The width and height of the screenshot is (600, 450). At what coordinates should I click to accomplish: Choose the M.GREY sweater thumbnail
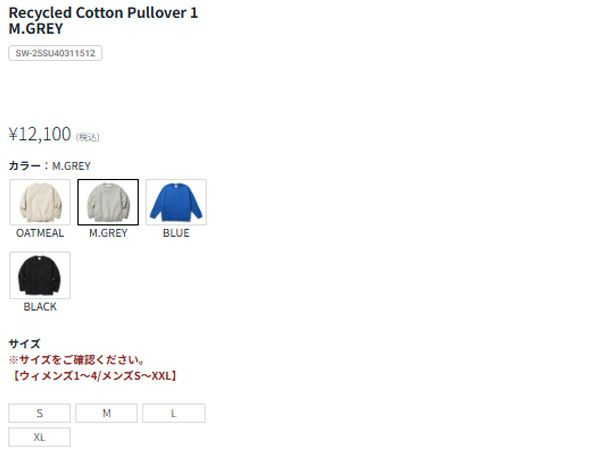tap(108, 202)
